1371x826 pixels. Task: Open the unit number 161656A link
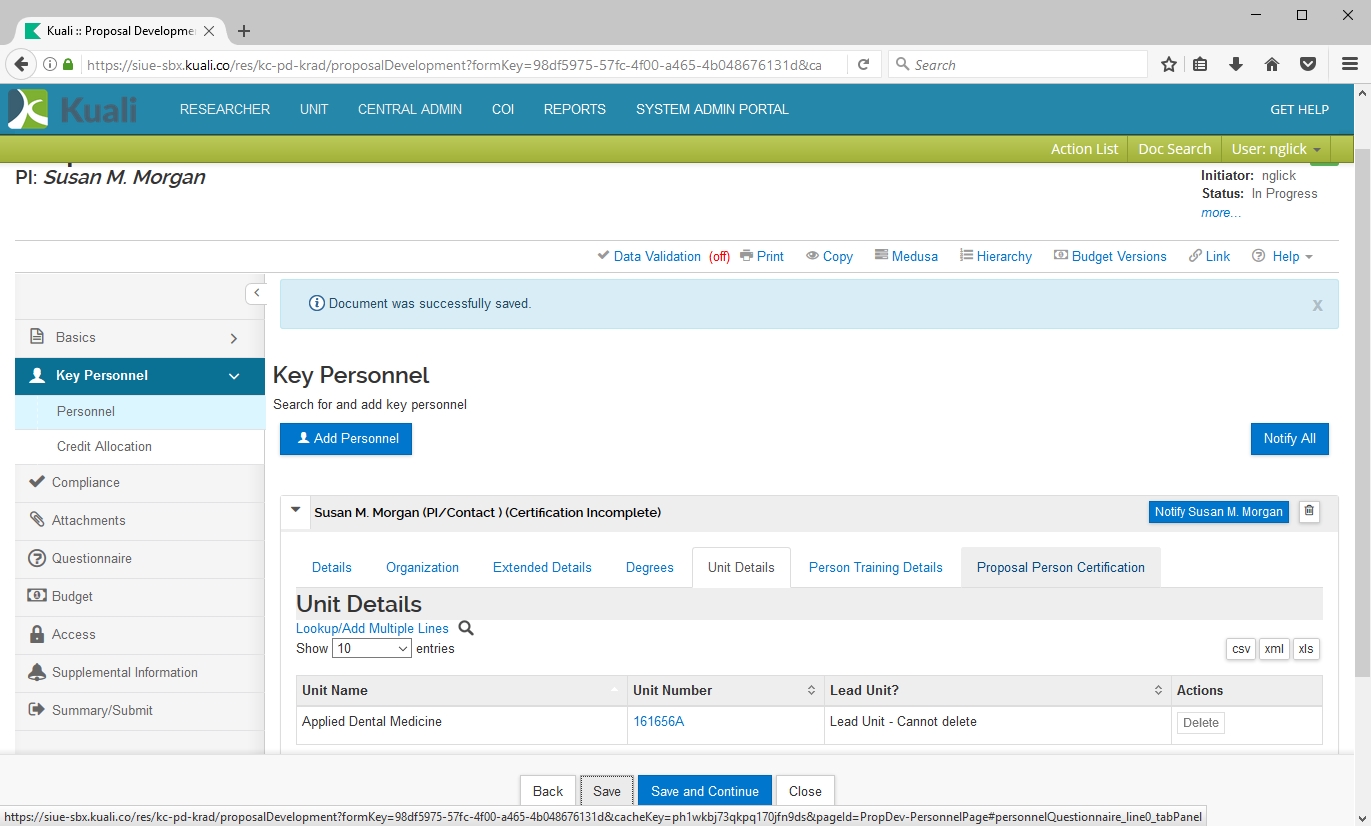(x=658, y=722)
